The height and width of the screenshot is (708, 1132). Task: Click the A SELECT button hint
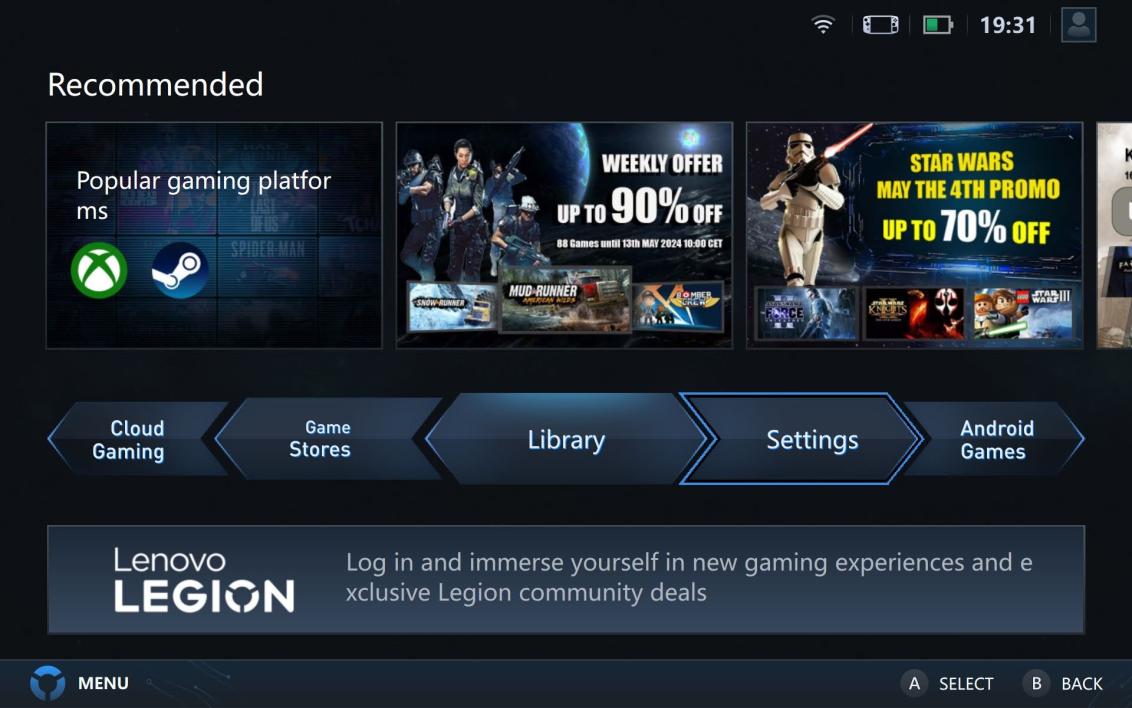947,683
